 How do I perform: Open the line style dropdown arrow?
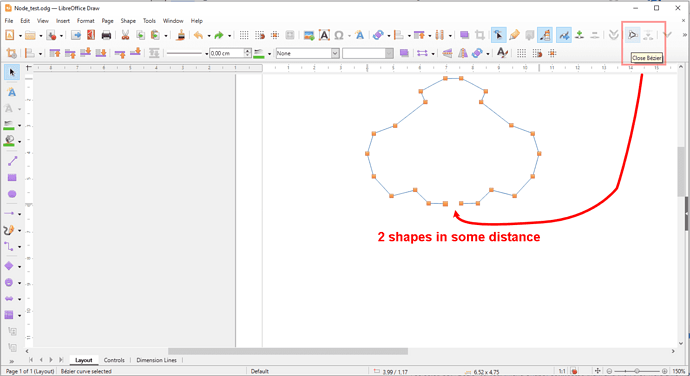click(206, 54)
